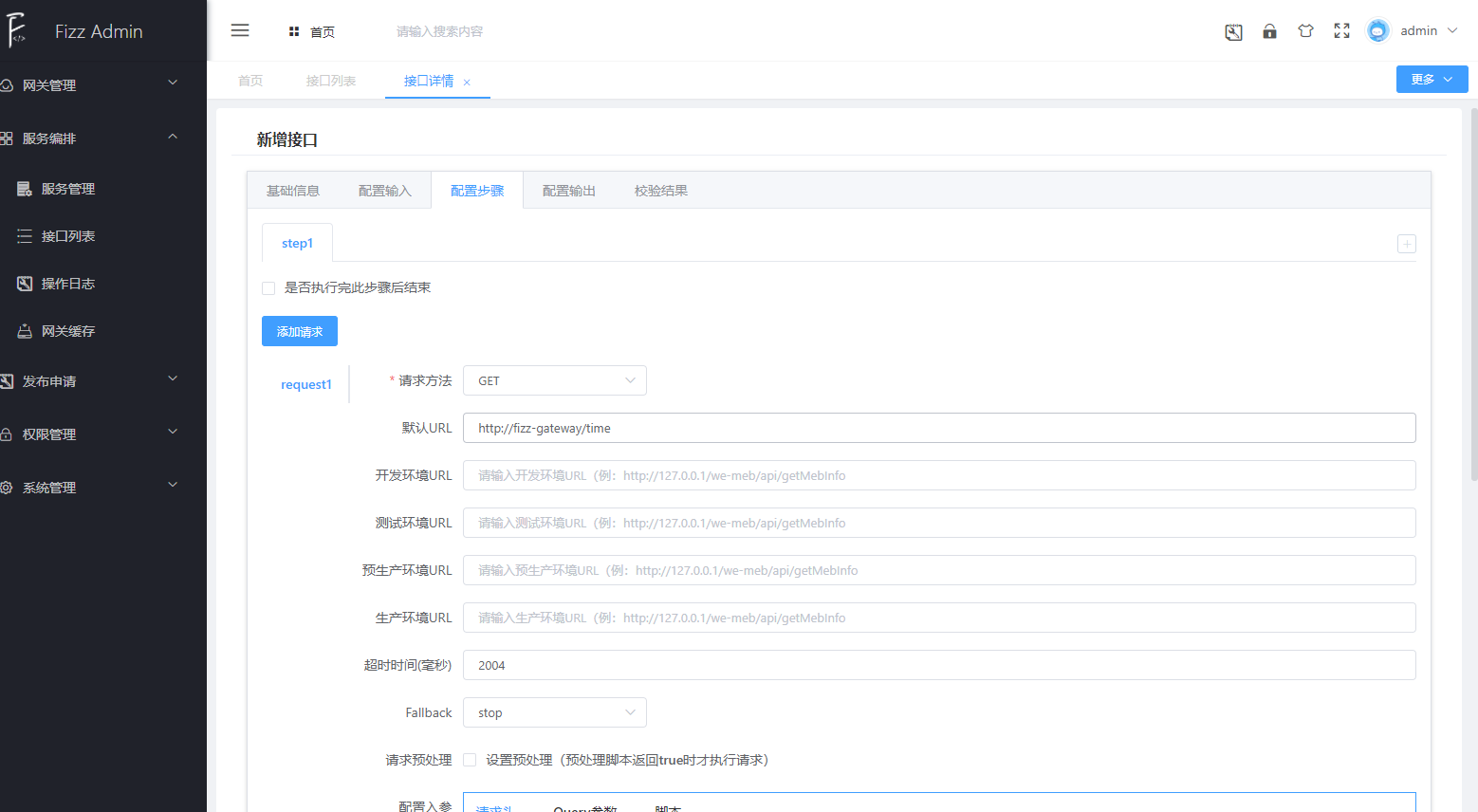Open the 更多 button top right
The width and height of the screenshot is (1478, 812).
1431,79
